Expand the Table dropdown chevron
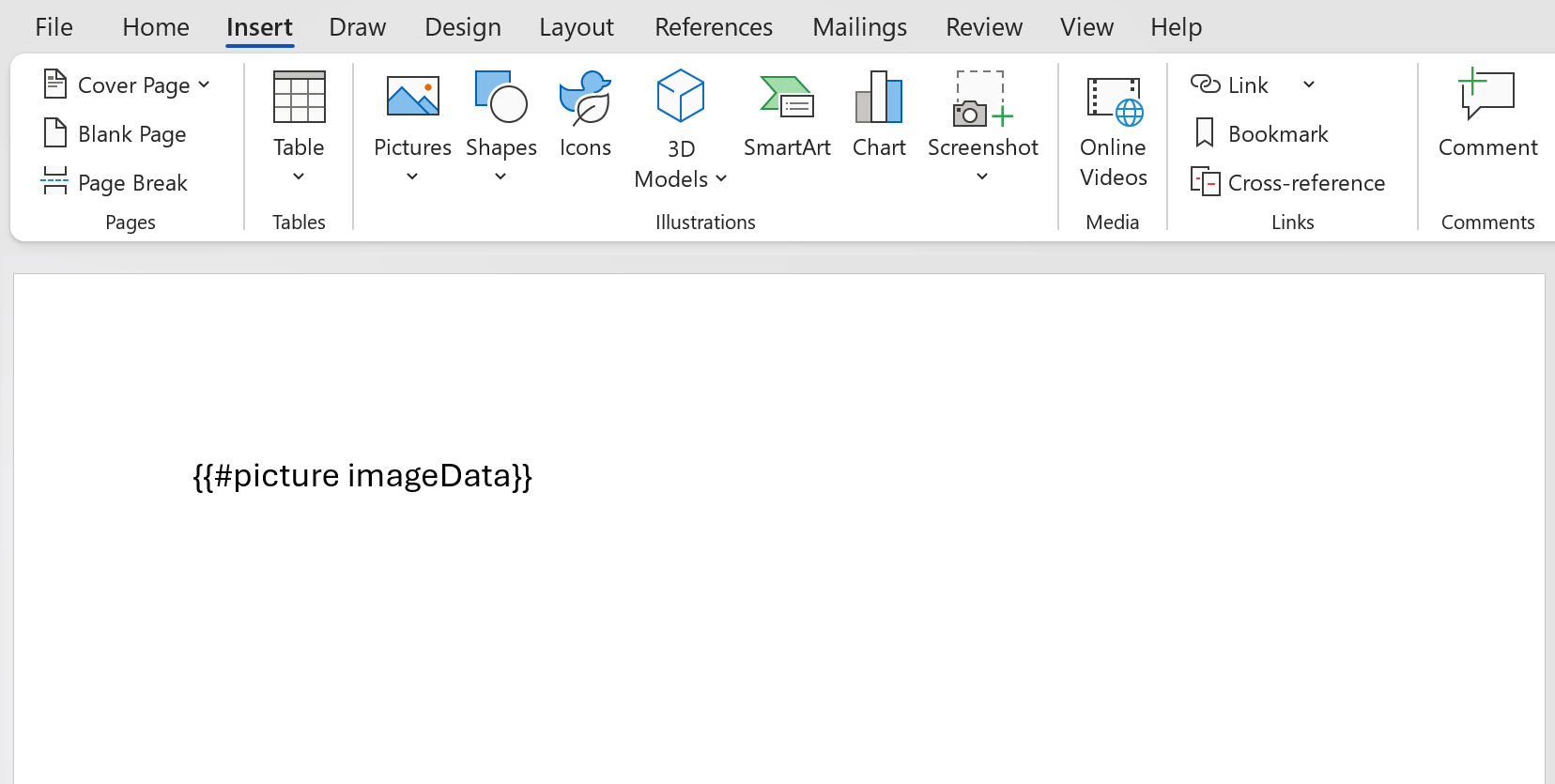This screenshot has height=784, width=1555. pos(299,177)
